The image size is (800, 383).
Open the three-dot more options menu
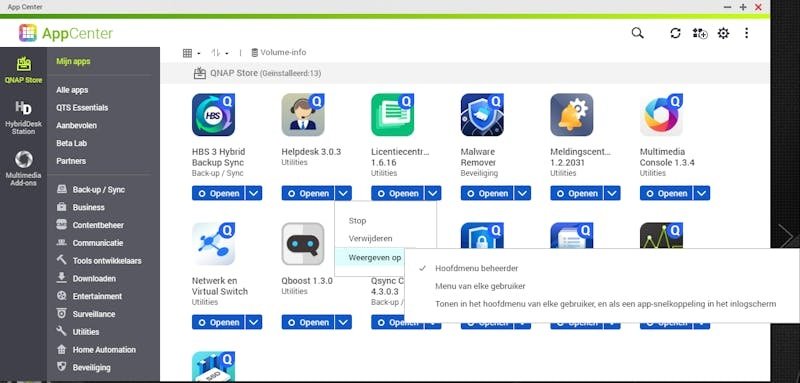pos(746,33)
